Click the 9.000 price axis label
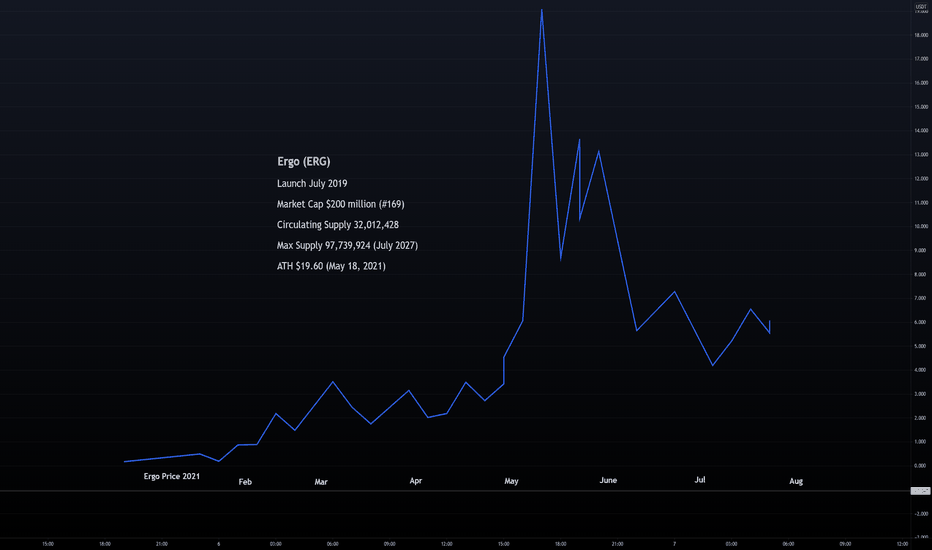Screen dimensions: 932x550 (x=921, y=250)
